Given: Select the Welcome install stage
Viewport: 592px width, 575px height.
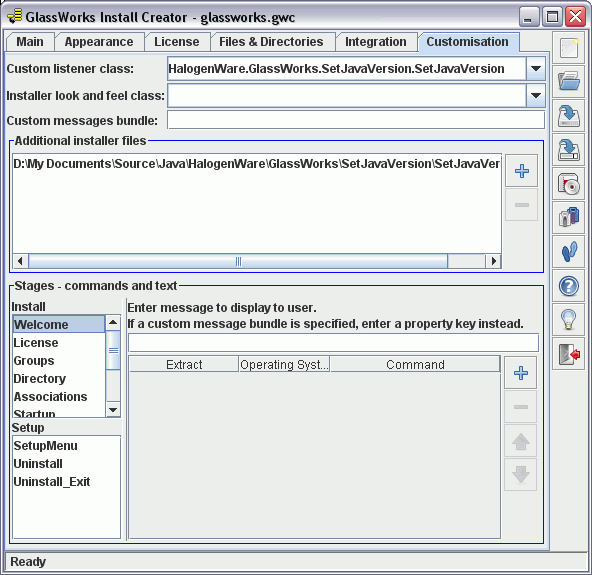Looking at the screenshot, I should coord(59,324).
